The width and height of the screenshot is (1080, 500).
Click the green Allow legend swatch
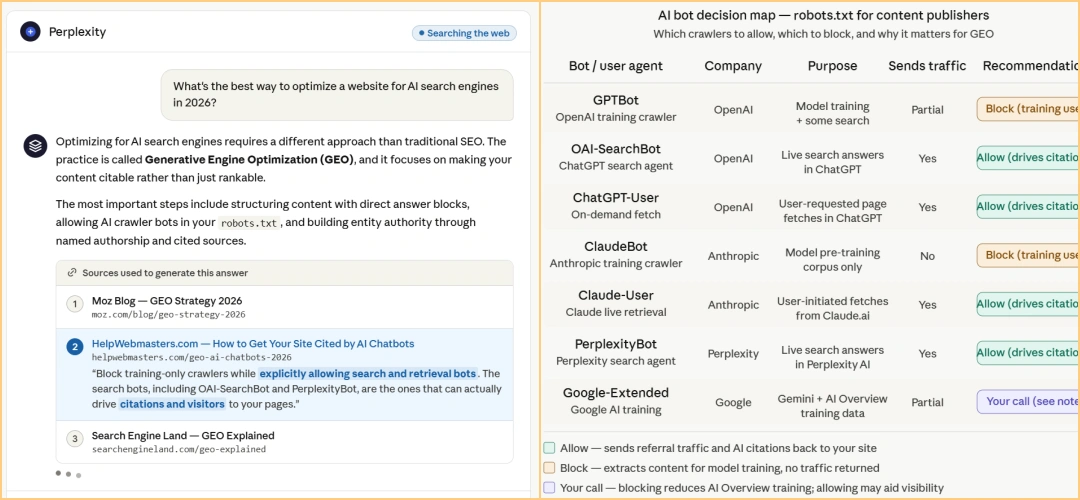pos(549,448)
